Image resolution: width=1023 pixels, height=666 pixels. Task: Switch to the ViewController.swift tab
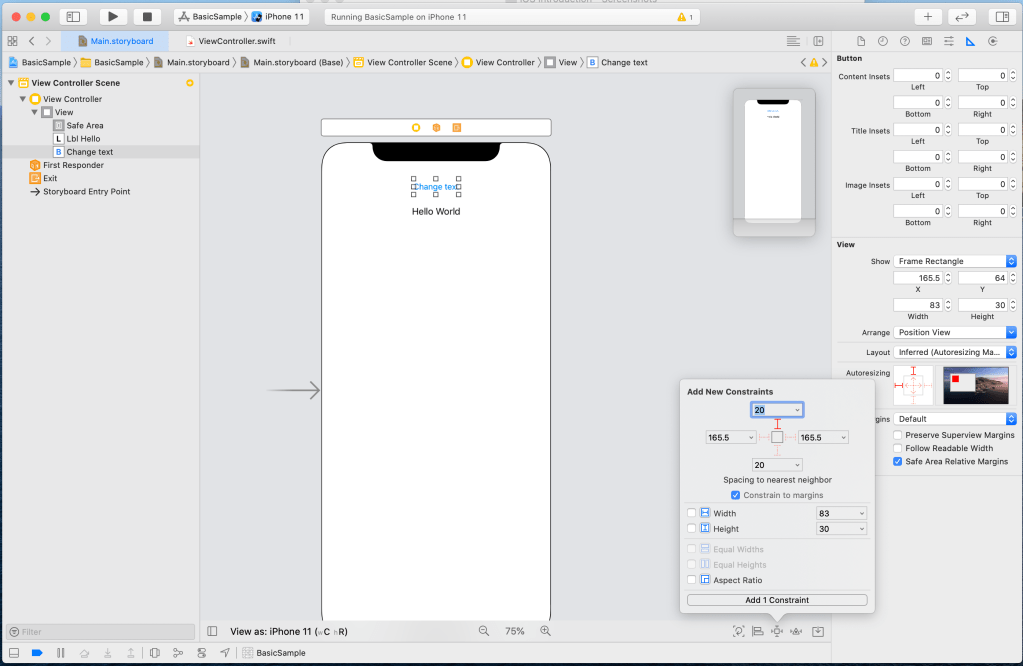coord(236,41)
